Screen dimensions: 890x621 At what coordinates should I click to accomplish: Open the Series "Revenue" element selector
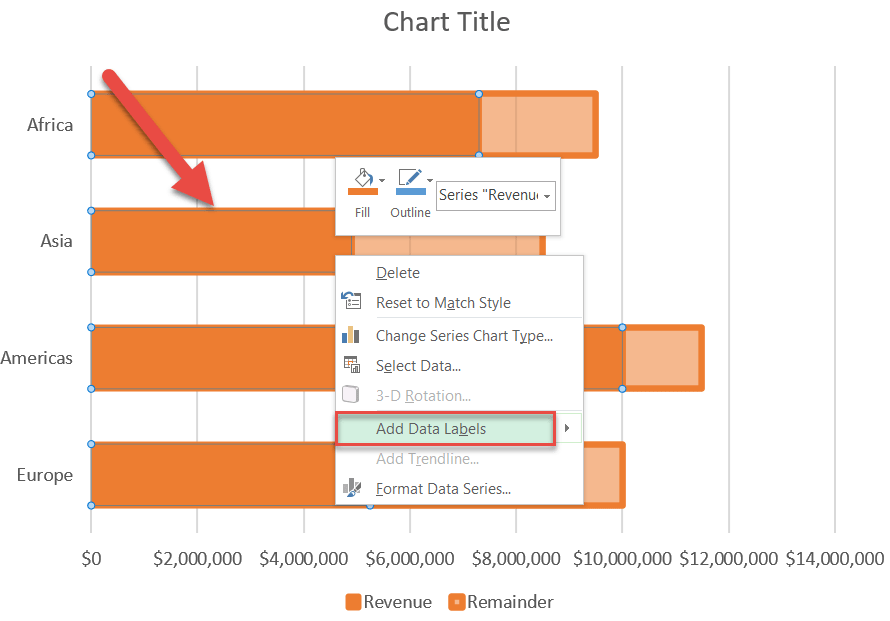pos(496,195)
